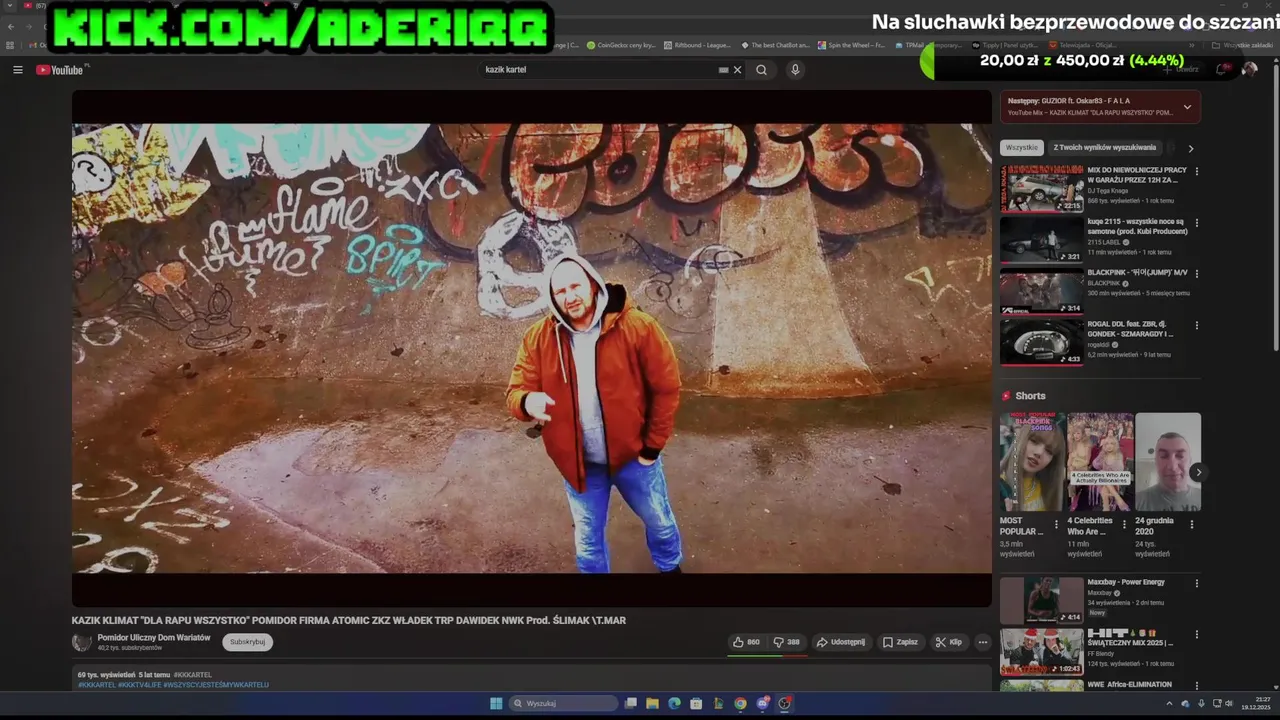Open taskbar clock 21:27 date panel
The image size is (1280, 720).
click(x=1256, y=703)
